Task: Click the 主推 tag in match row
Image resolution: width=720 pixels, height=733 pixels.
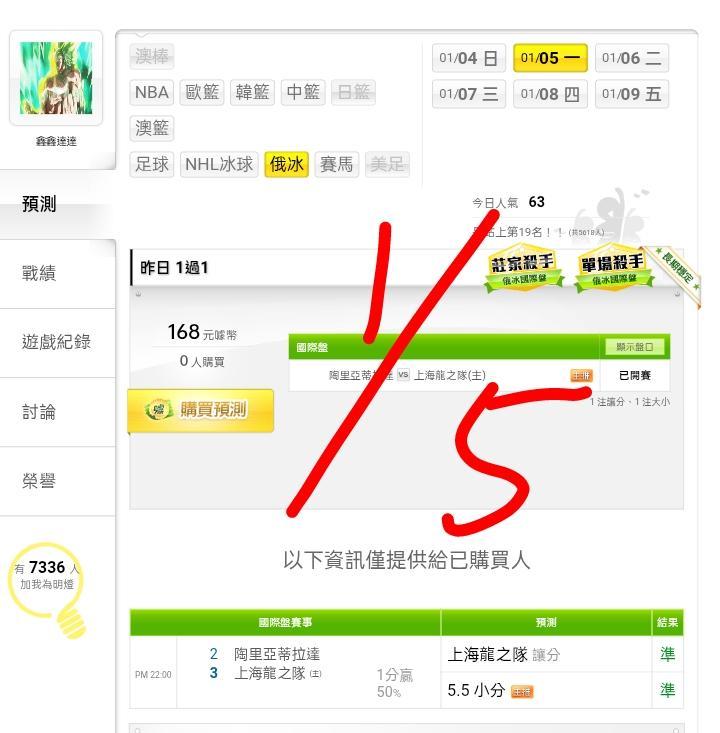Action: 581,375
